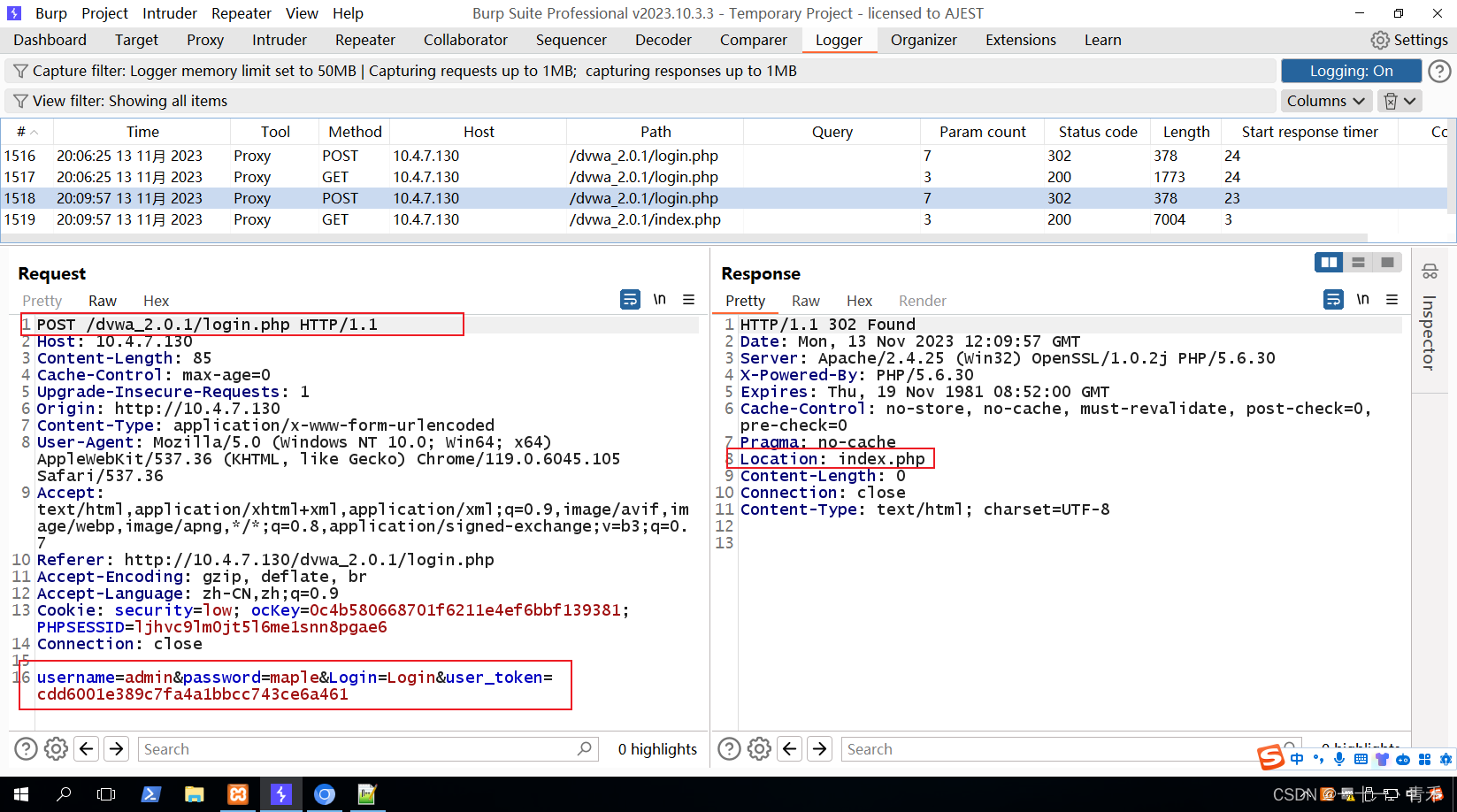
Task: Open the View menu
Action: pyautogui.click(x=302, y=13)
